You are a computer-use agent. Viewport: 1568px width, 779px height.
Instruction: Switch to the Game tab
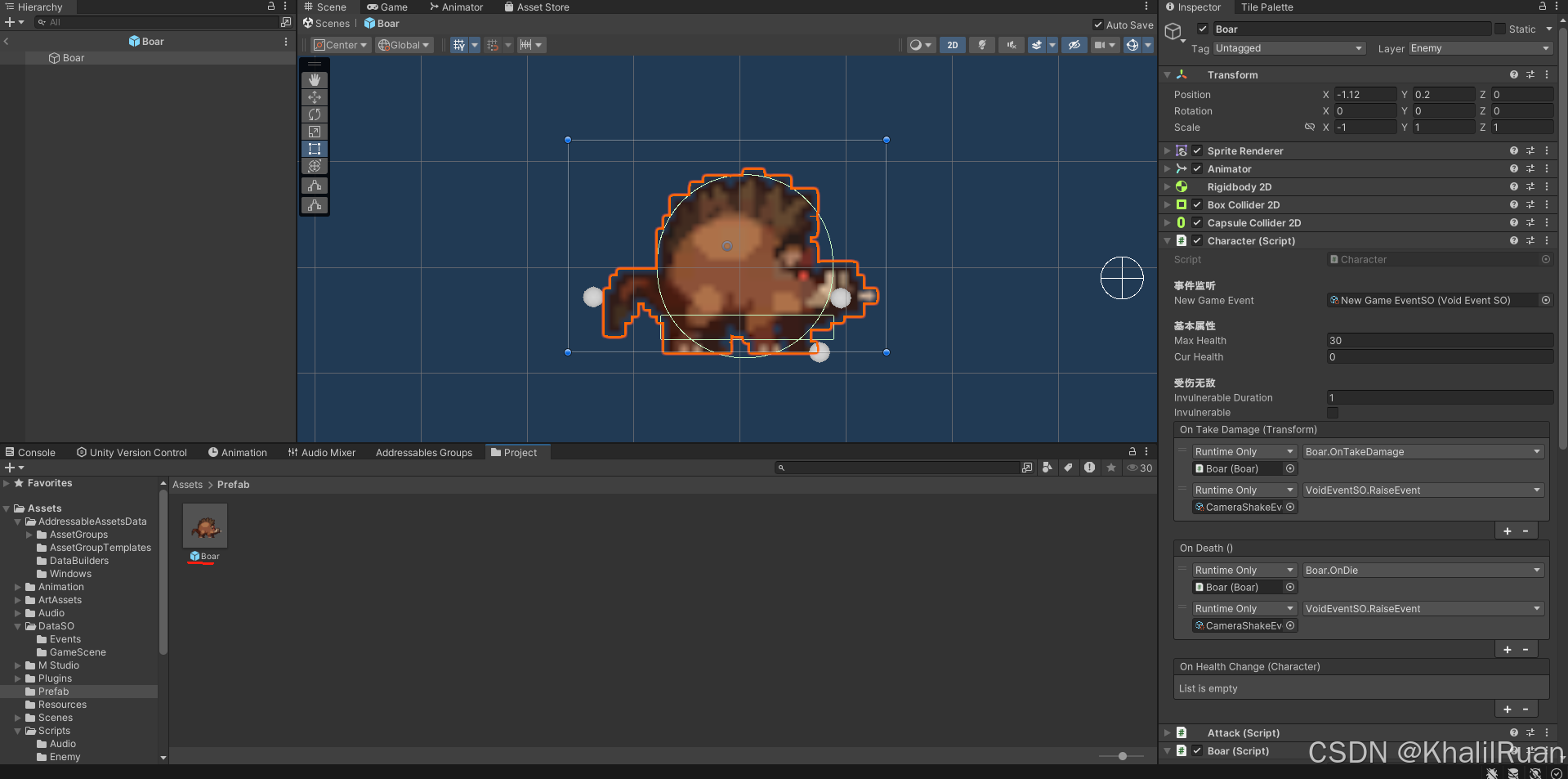pyautogui.click(x=386, y=7)
